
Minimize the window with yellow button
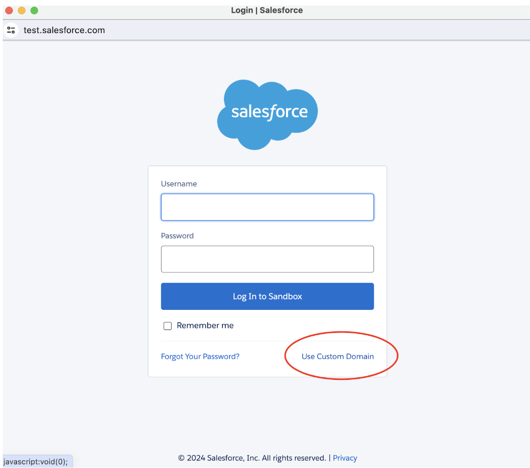pyautogui.click(x=22, y=10)
